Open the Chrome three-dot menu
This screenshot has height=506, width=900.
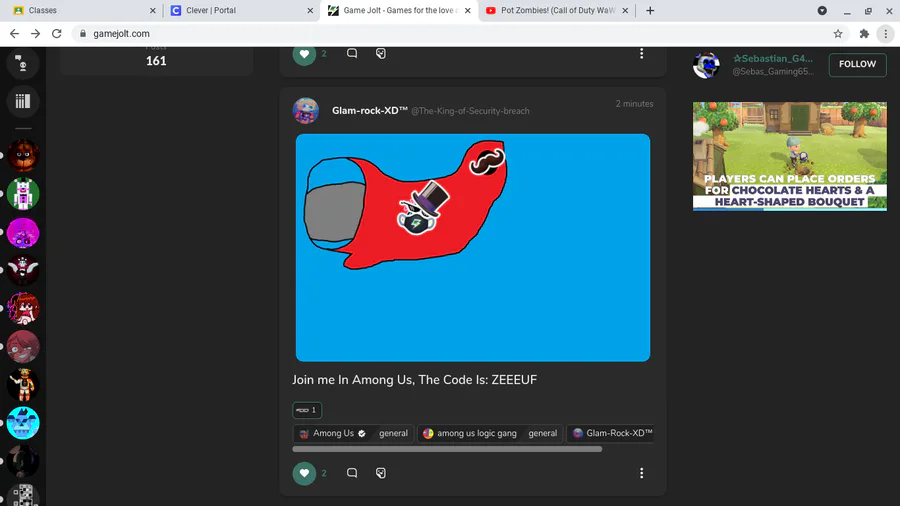(886, 34)
